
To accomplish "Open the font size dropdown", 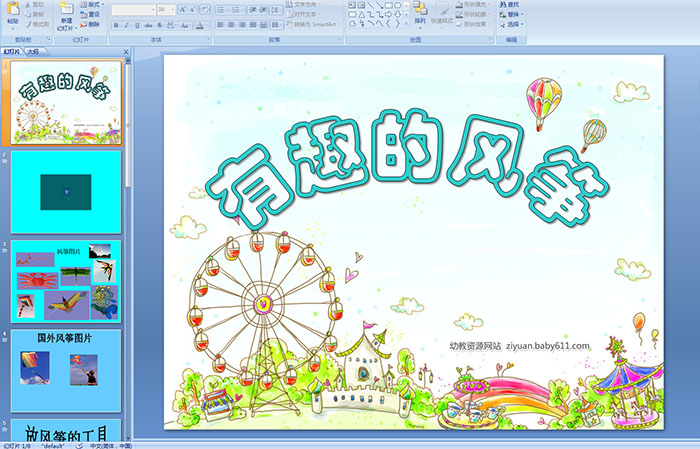I will tap(174, 9).
